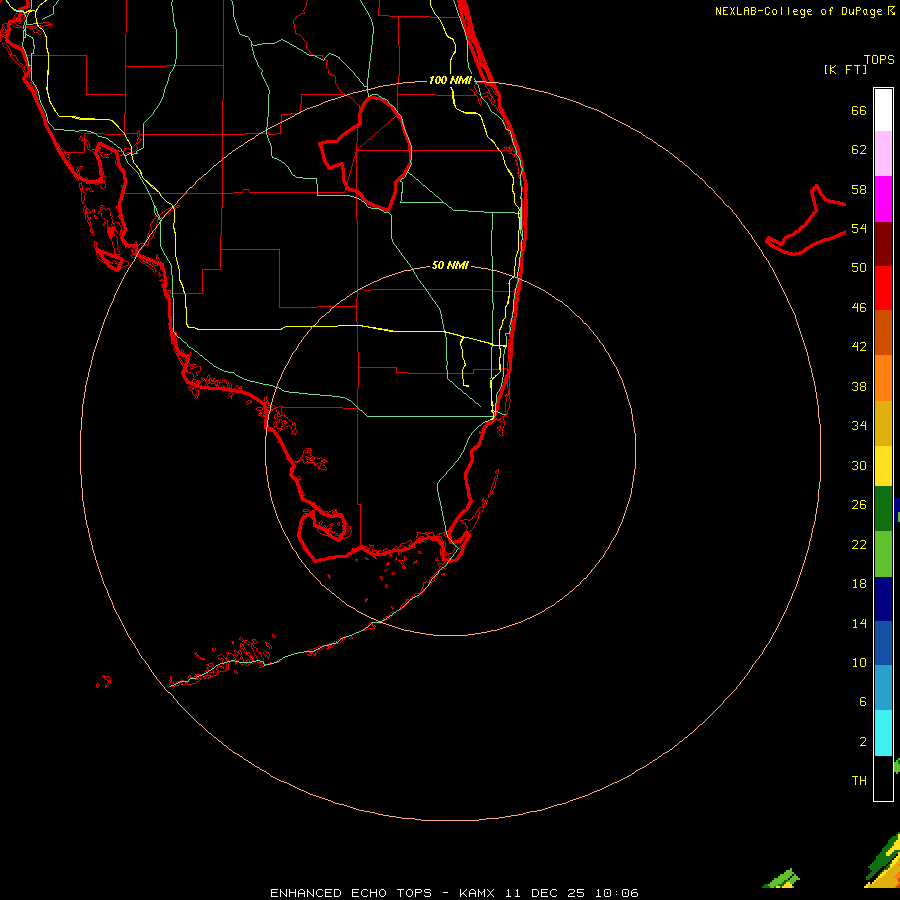
Task: Select the 100 NMI range ring label
Action: click(x=450, y=80)
